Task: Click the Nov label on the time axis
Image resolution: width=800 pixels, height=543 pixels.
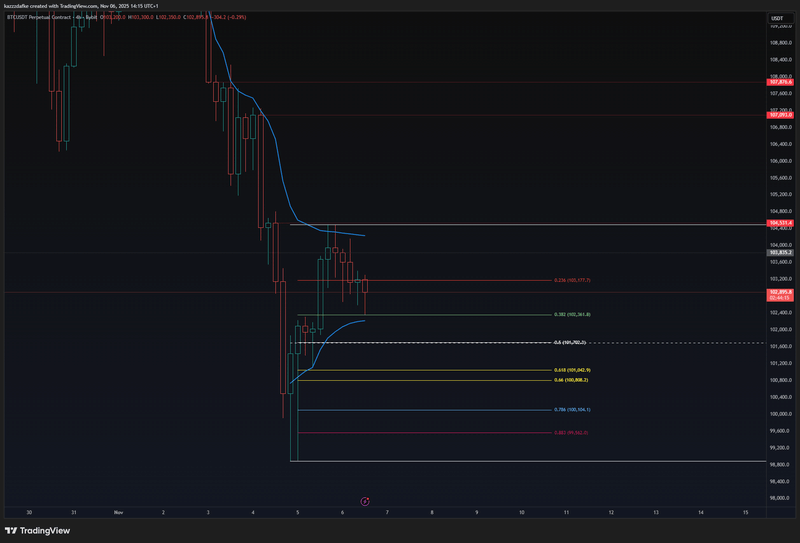Action: (118, 512)
